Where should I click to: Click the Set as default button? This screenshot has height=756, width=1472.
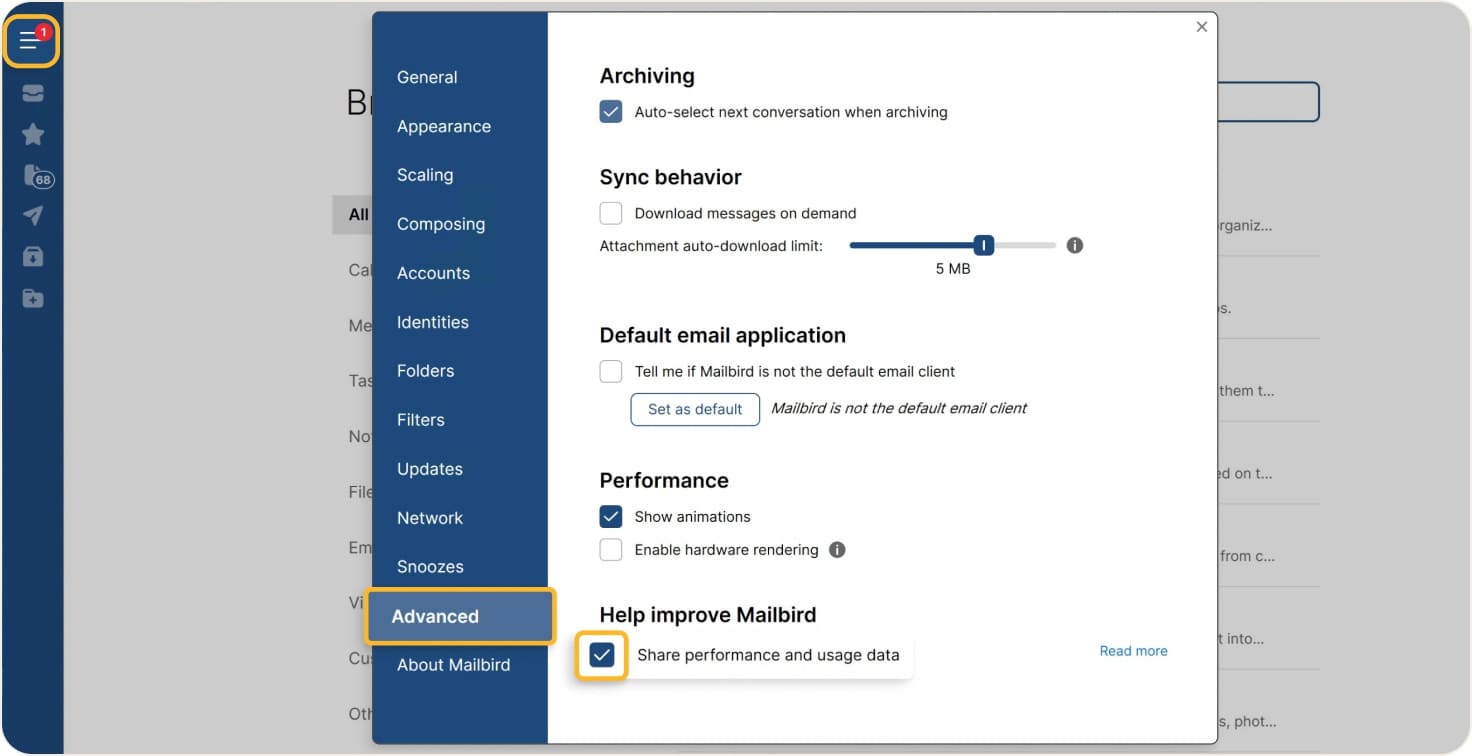(694, 409)
